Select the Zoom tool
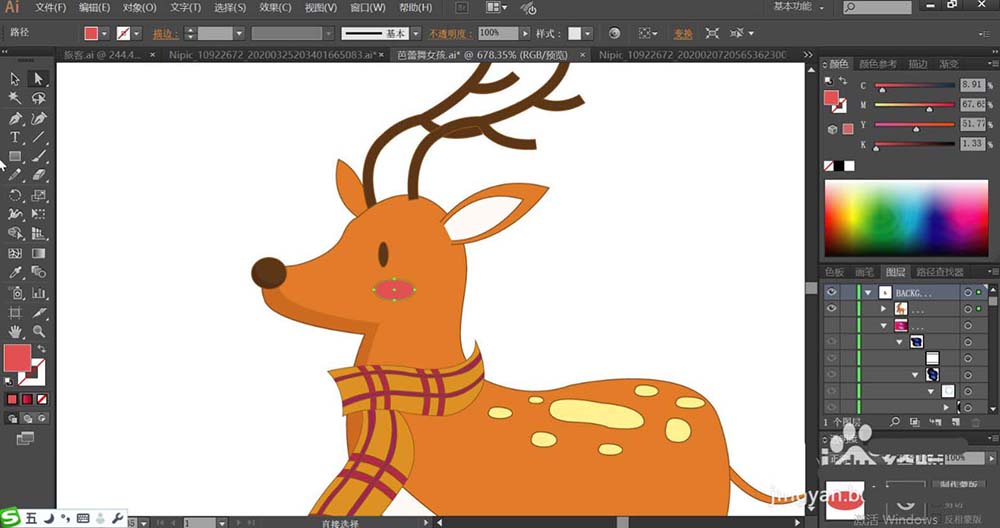Viewport: 1000px width, 528px height. (x=39, y=331)
